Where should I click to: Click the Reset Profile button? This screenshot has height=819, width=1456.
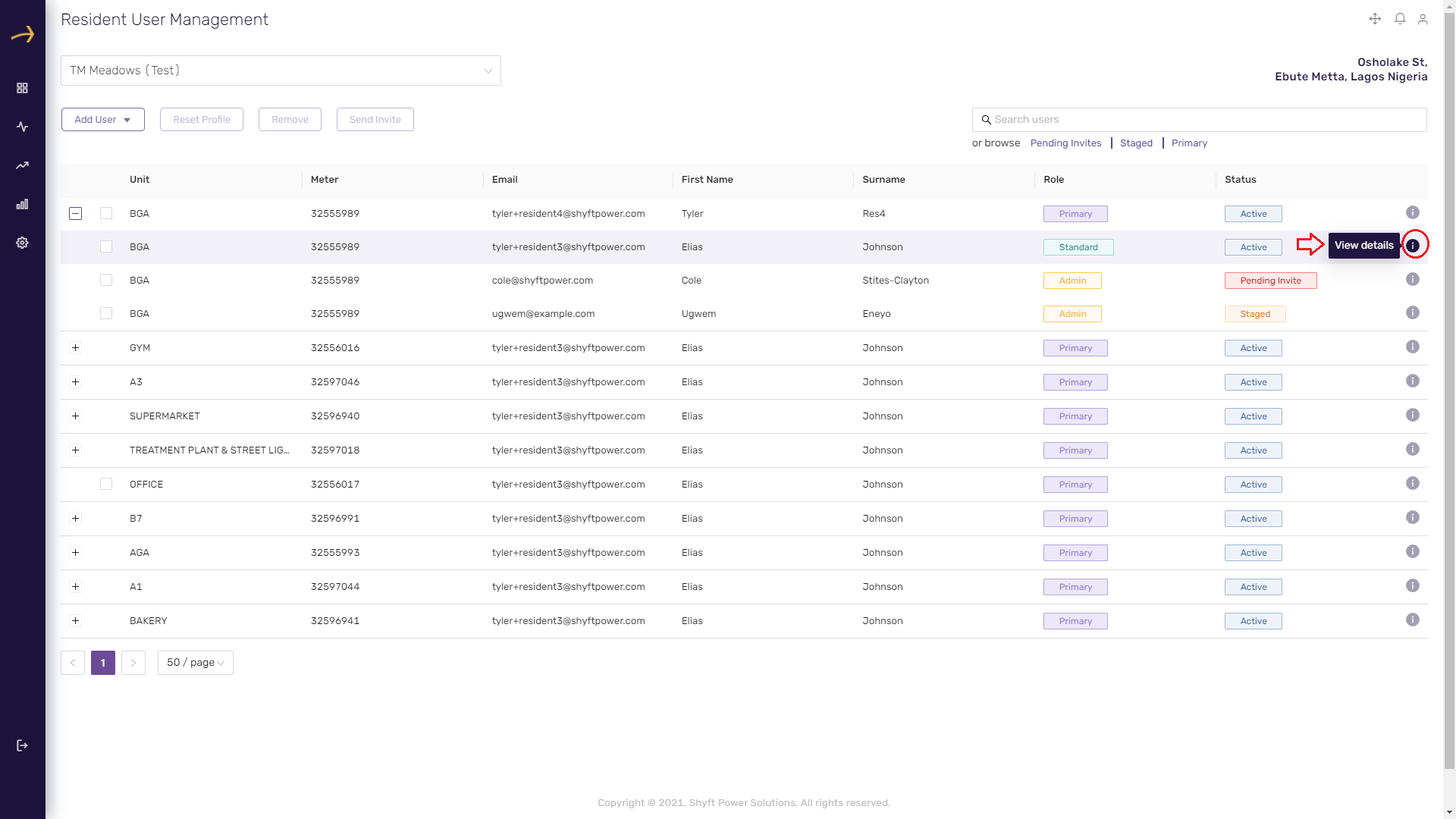(x=202, y=120)
